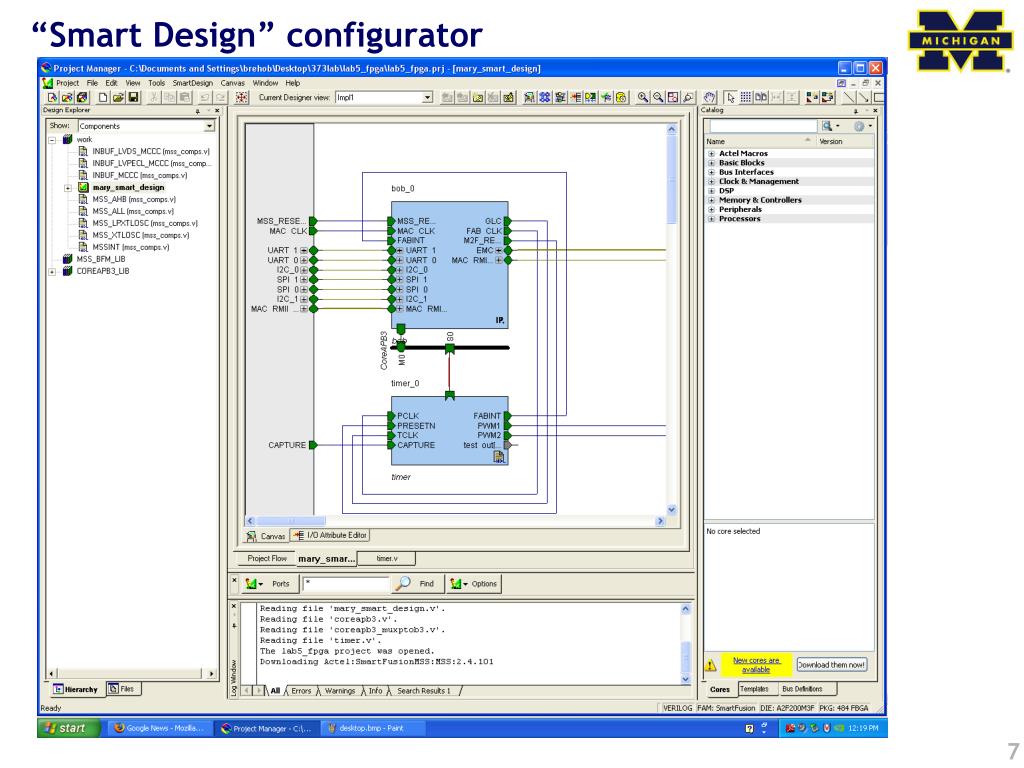Switch to the Templates catalog tab
The image size is (1024, 768).
[x=754, y=689]
